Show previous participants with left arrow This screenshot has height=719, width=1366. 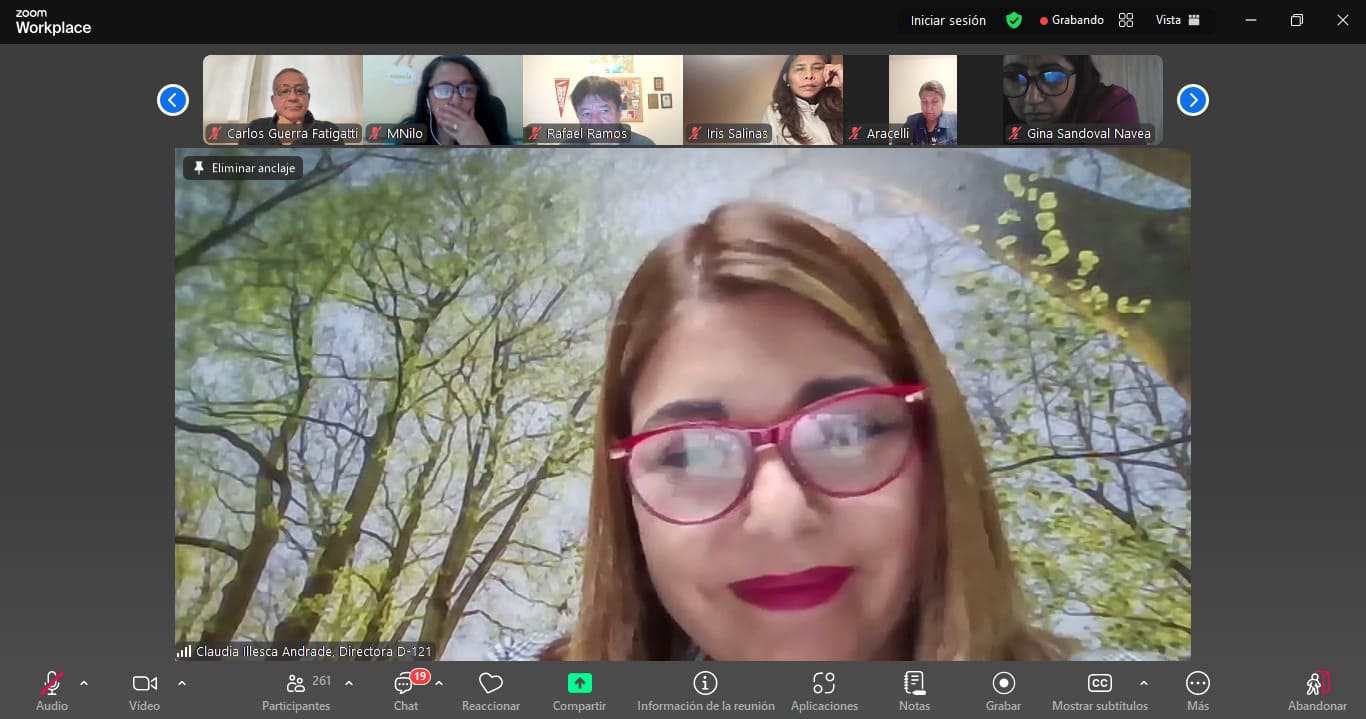click(173, 100)
